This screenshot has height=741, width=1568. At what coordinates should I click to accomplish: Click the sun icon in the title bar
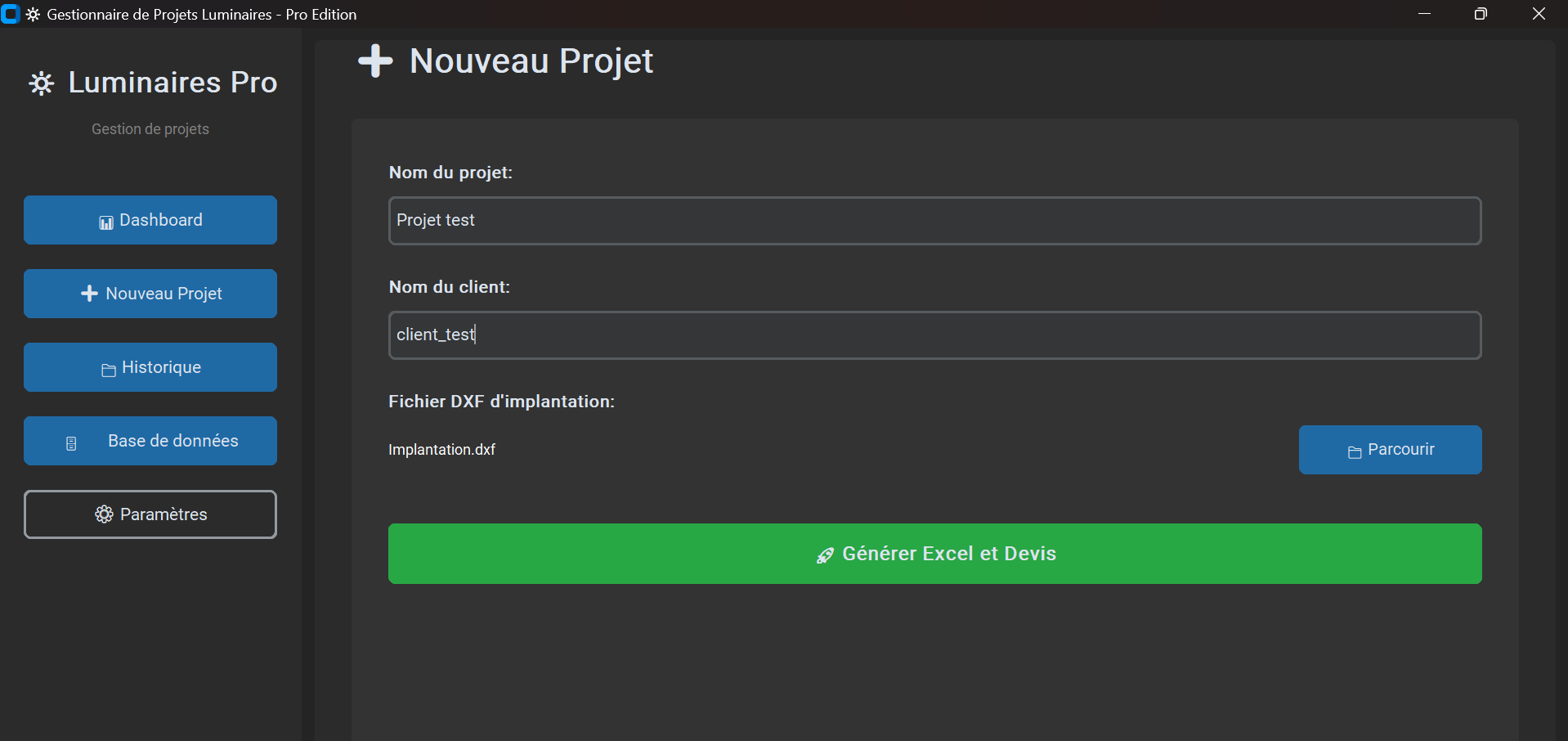[x=31, y=14]
